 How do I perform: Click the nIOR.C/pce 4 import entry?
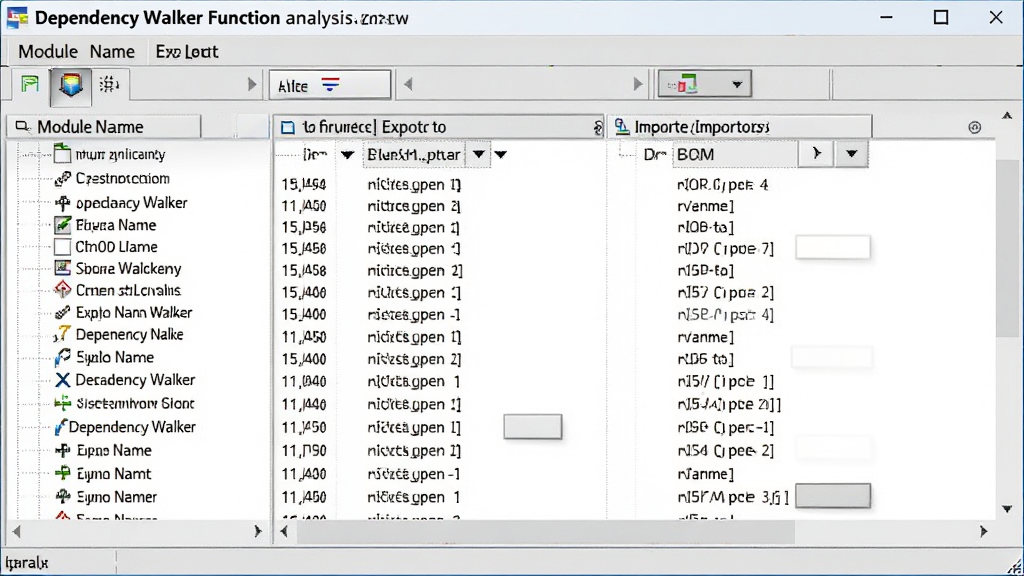tap(723, 185)
